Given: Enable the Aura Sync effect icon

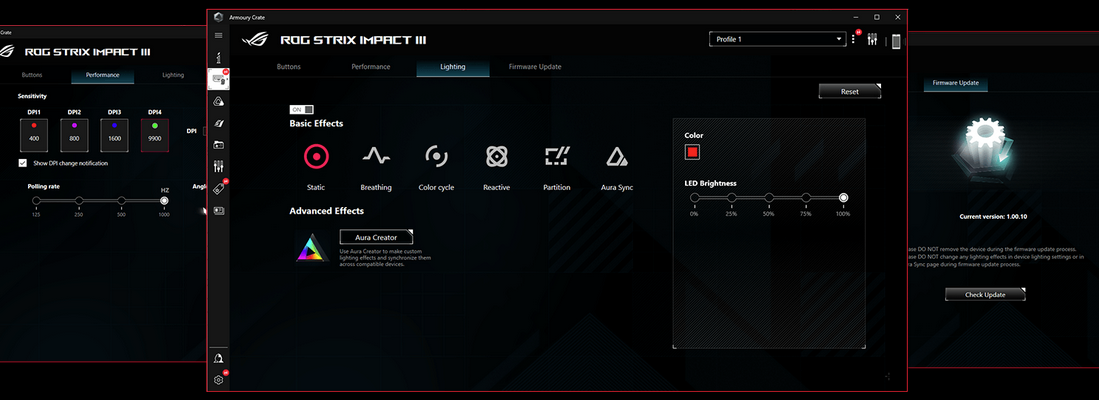Looking at the screenshot, I should (x=616, y=156).
